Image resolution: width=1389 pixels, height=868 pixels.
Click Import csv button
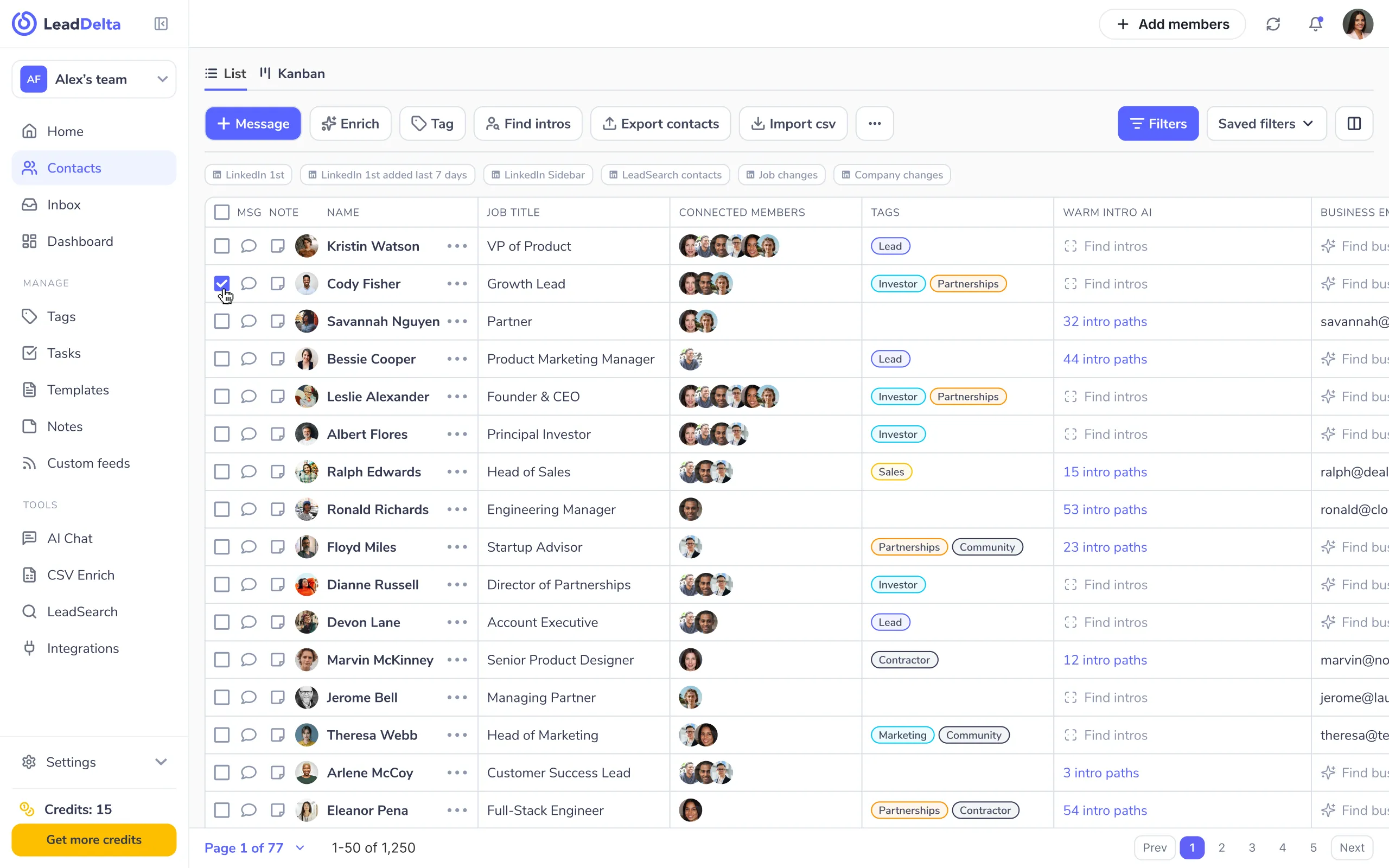pos(793,124)
